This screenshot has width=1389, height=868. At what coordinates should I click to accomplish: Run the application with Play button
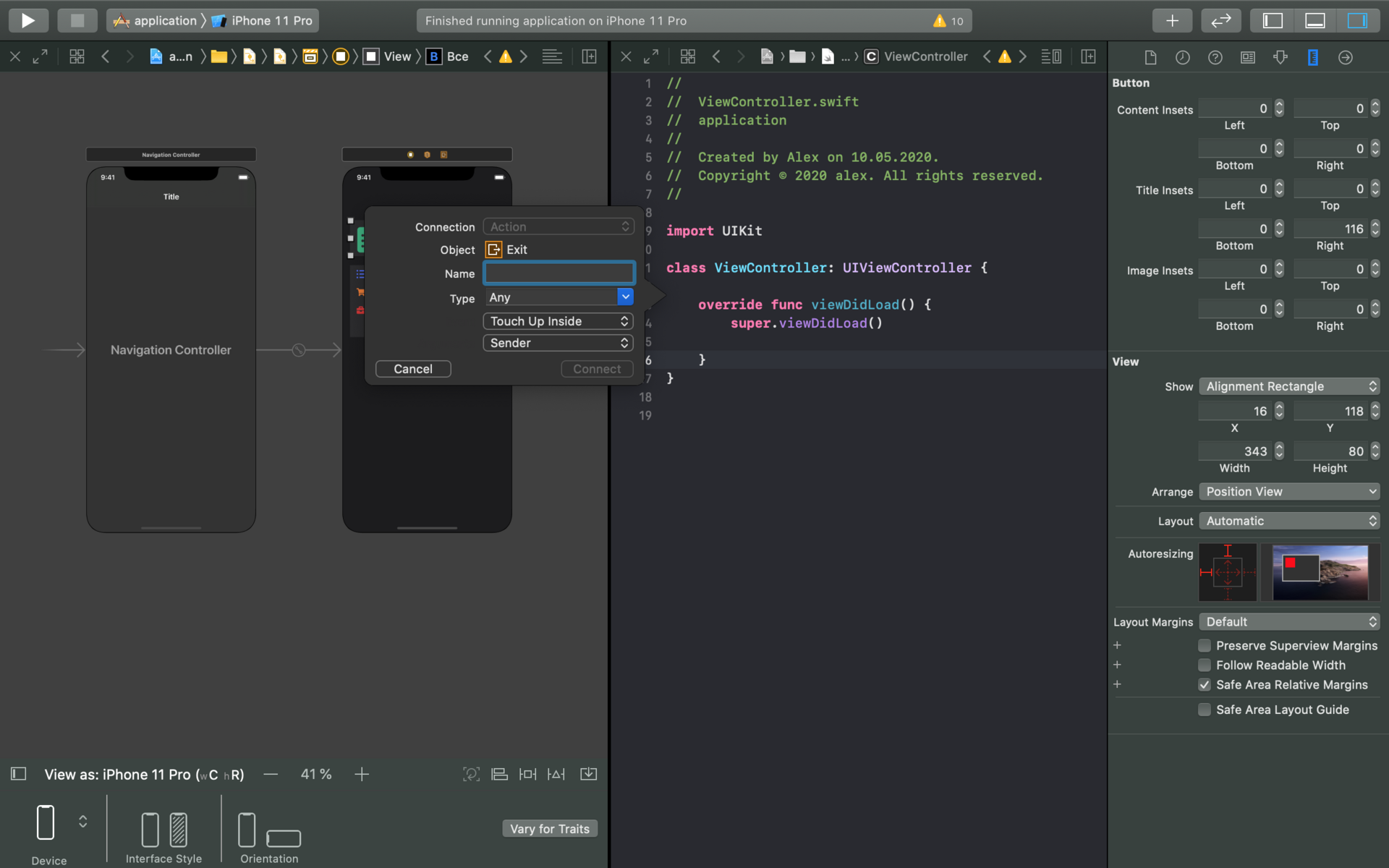[x=28, y=20]
